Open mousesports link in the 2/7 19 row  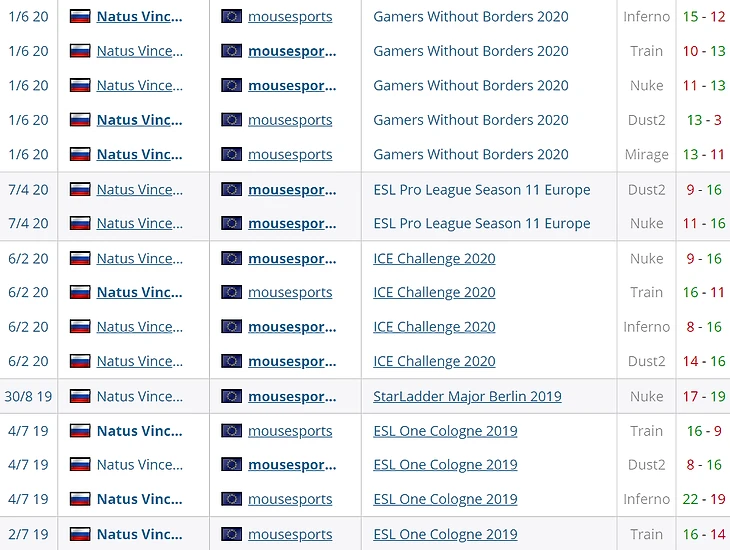point(290,534)
